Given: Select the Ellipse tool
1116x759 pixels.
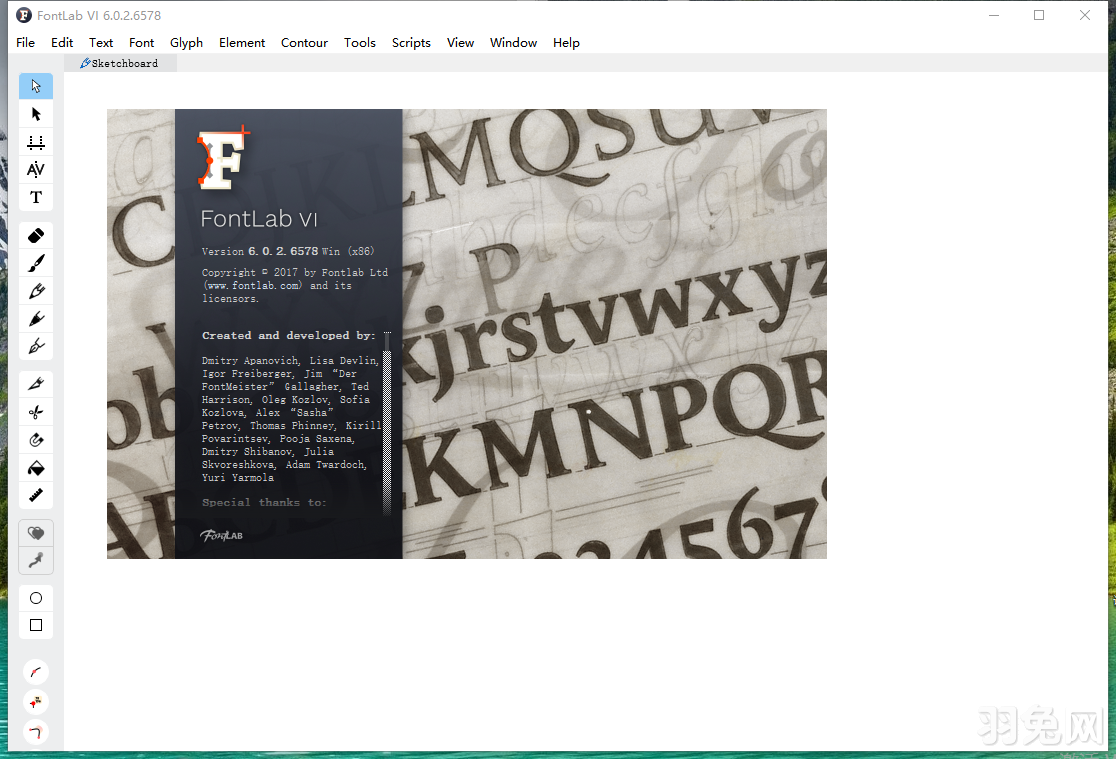Looking at the screenshot, I should pyautogui.click(x=36, y=597).
